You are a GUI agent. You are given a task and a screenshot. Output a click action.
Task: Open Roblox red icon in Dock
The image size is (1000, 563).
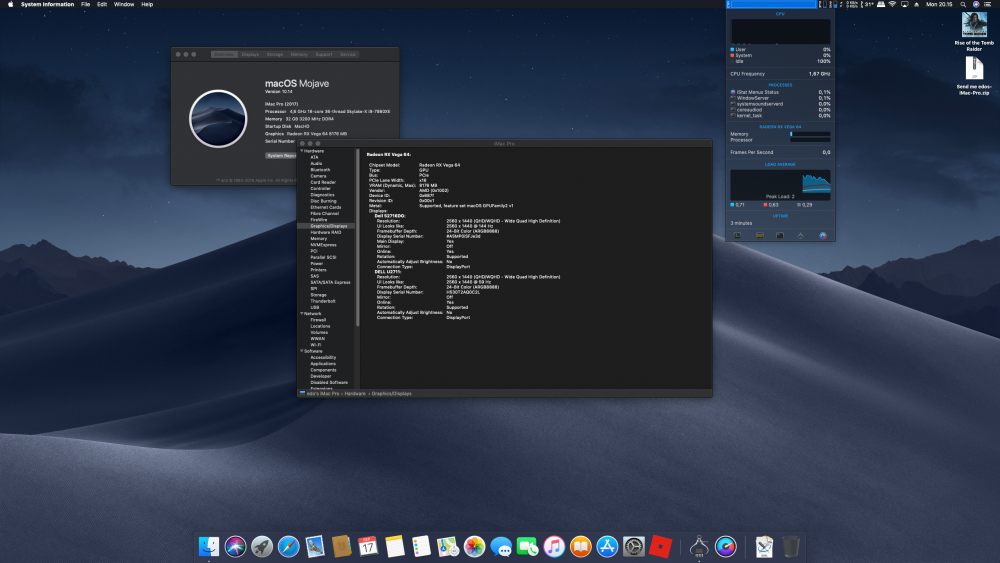[x=661, y=546]
